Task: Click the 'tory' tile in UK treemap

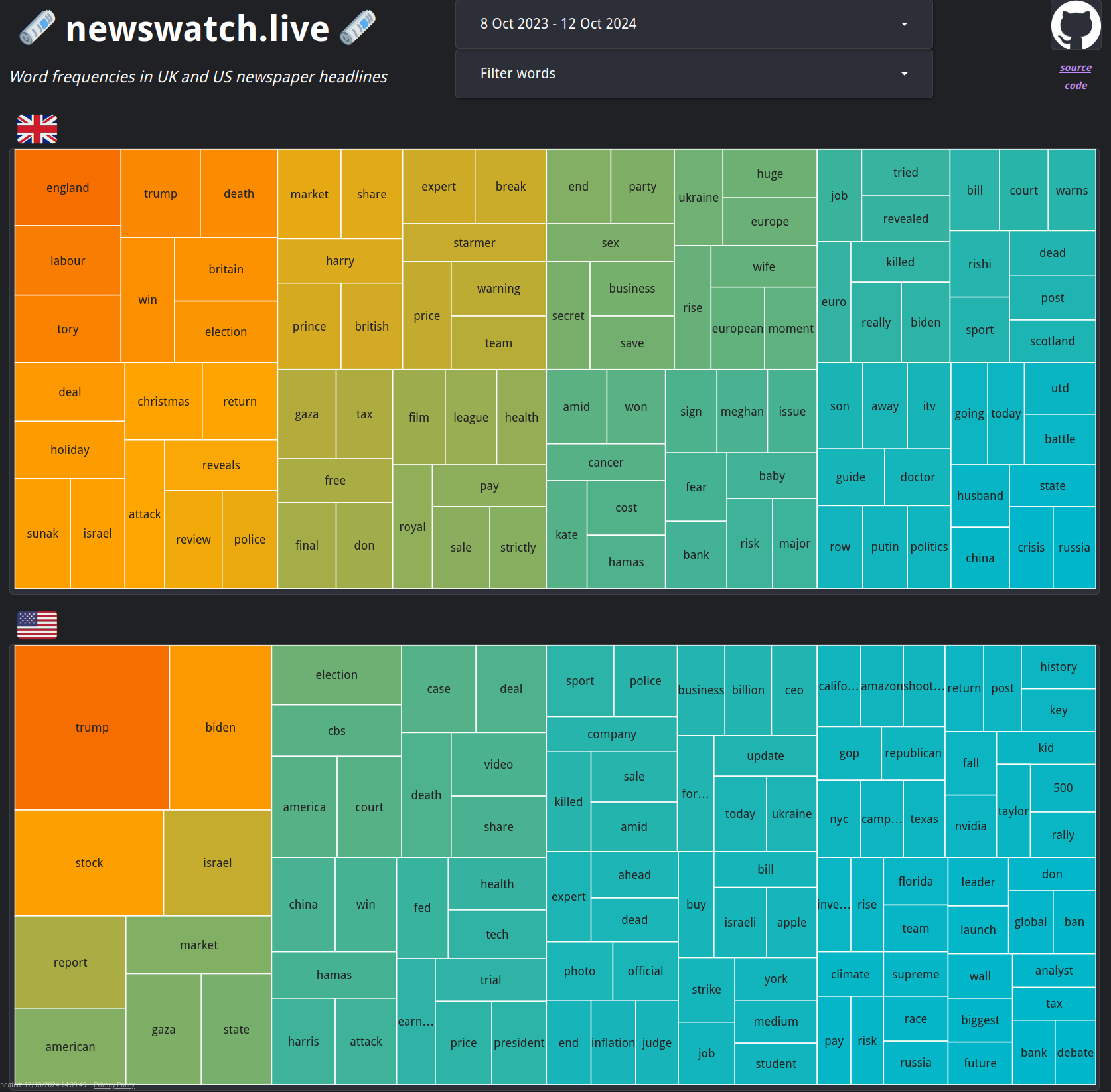Action: pyautogui.click(x=68, y=329)
